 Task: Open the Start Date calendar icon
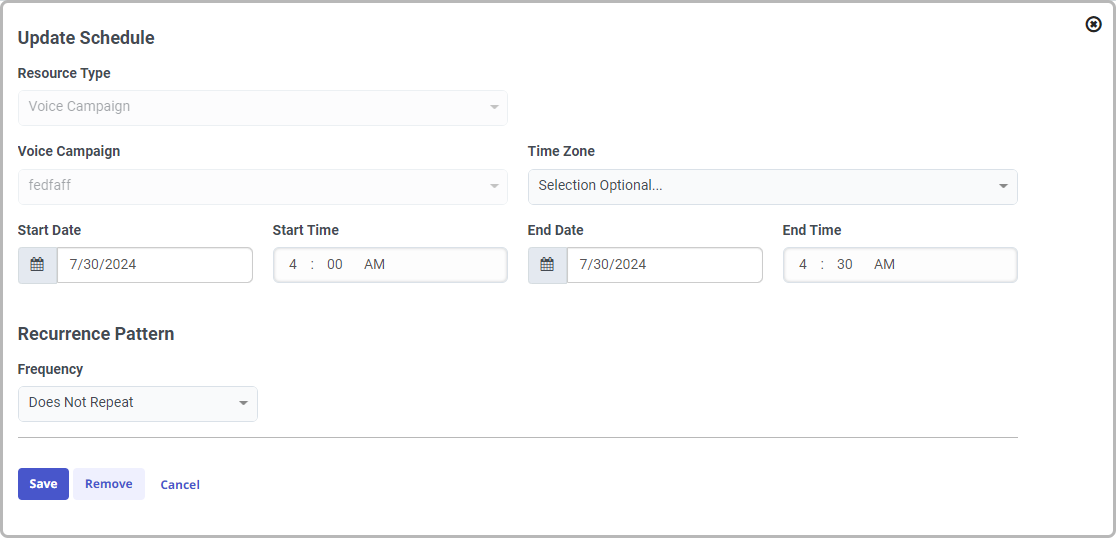point(38,265)
